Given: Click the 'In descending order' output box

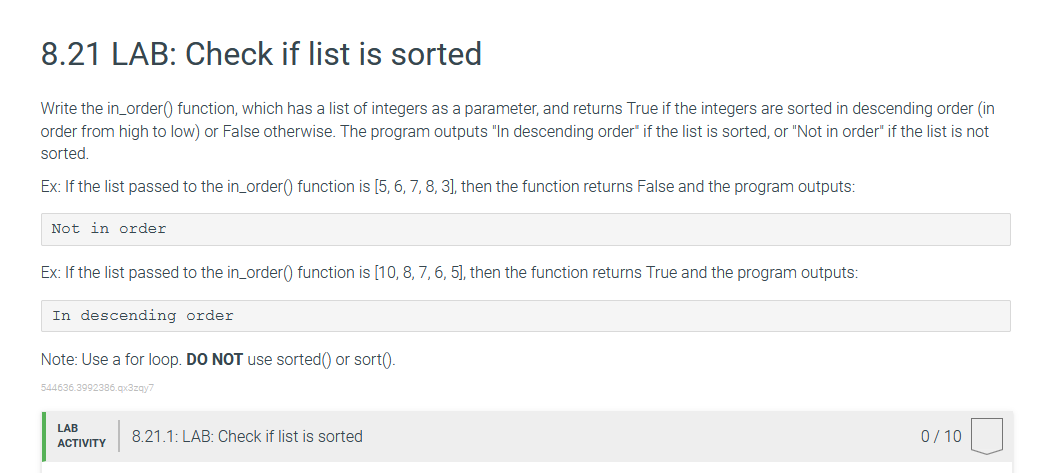Looking at the screenshot, I should [x=526, y=316].
